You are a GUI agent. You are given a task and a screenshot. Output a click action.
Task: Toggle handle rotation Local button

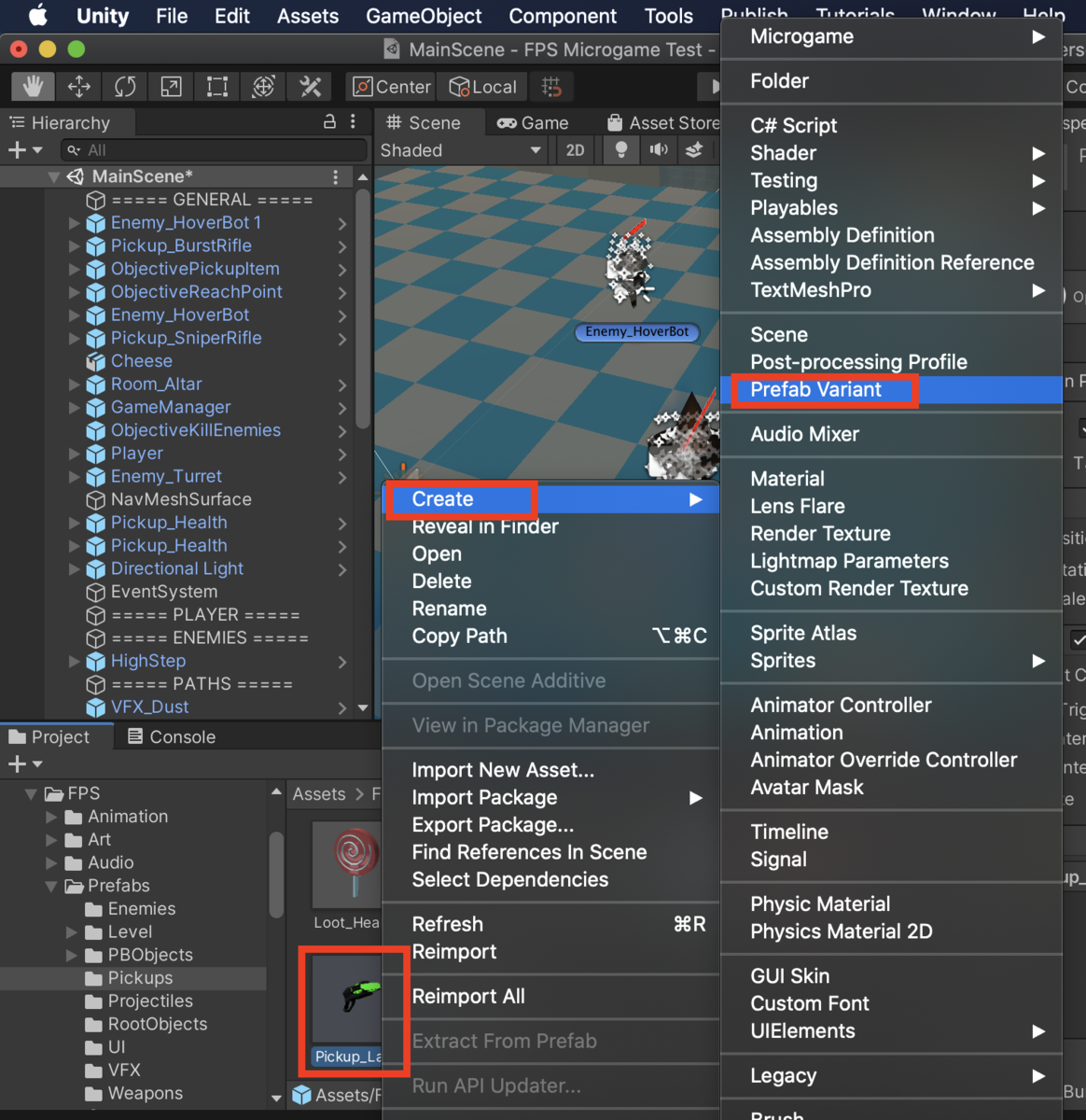point(483,87)
